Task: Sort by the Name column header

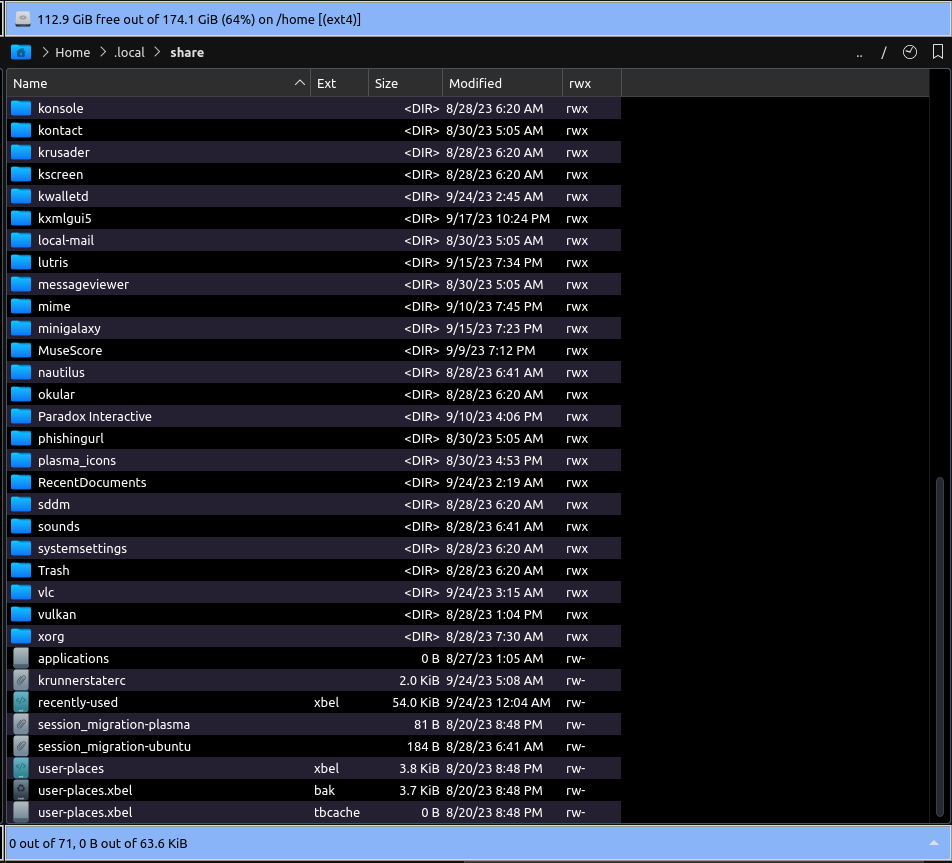Action: (158, 83)
